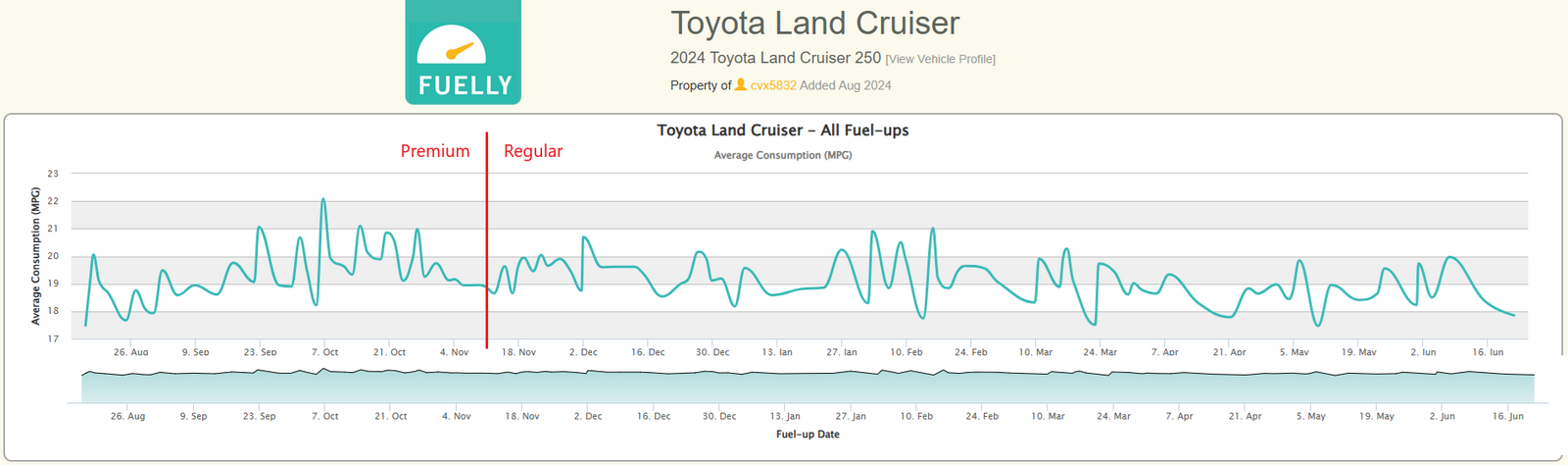This screenshot has width=1568, height=465.
Task: Click the first data point of the MPG line
Action: pos(86,325)
